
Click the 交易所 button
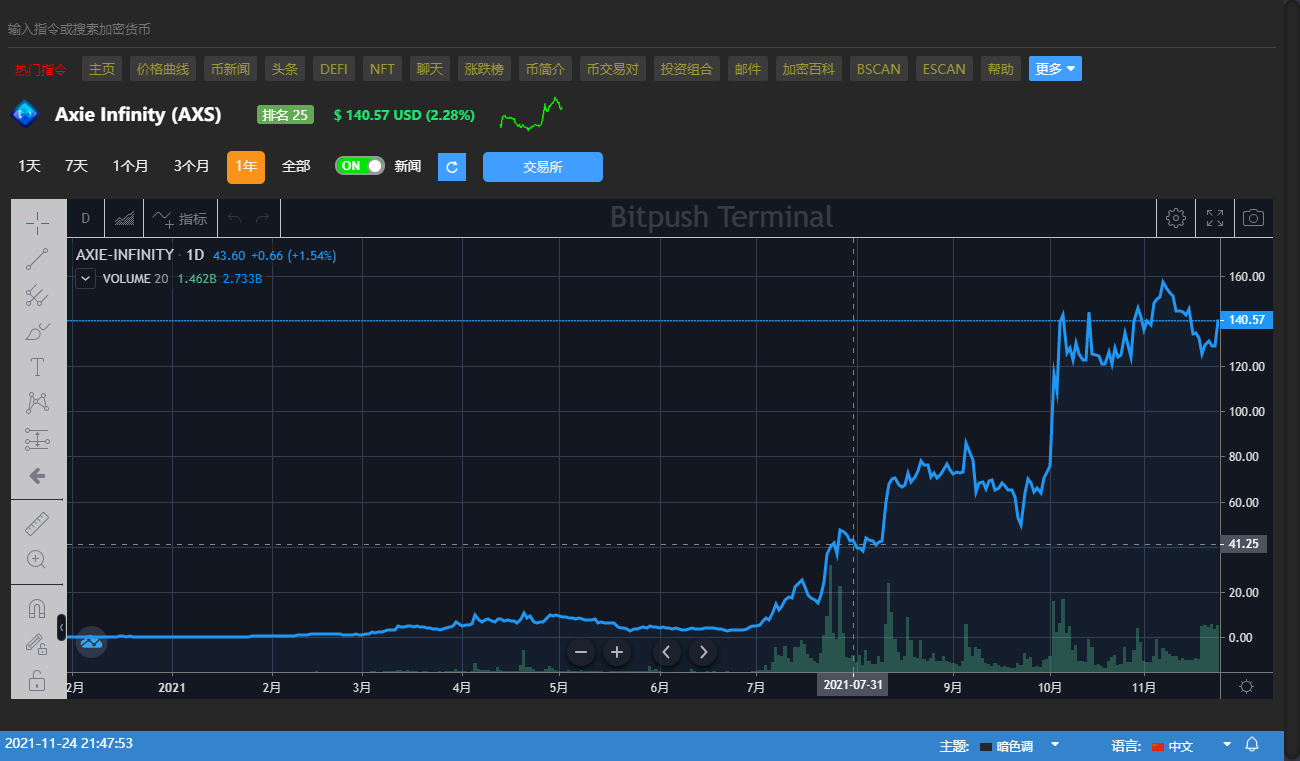click(x=543, y=167)
